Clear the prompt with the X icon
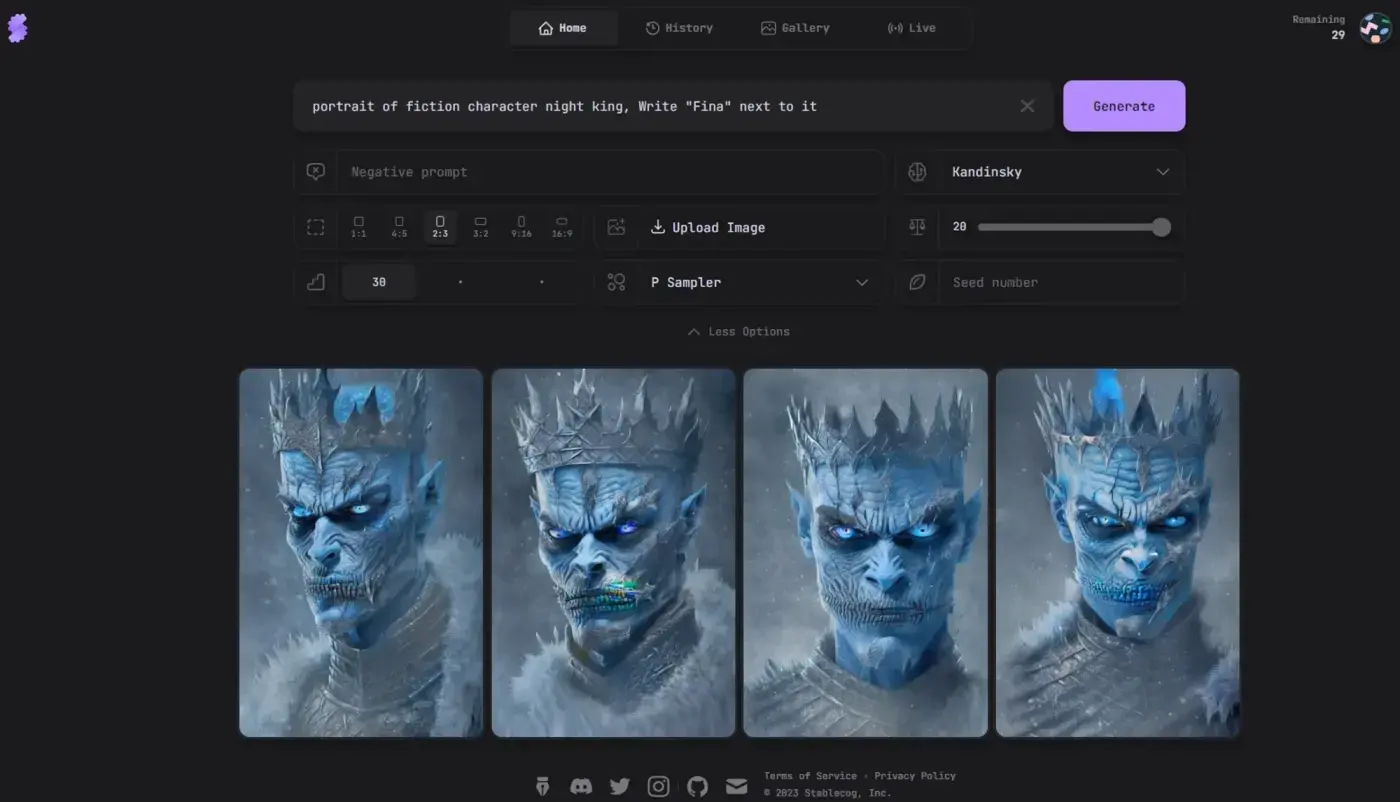Viewport: 1400px width, 802px height. point(1027,106)
